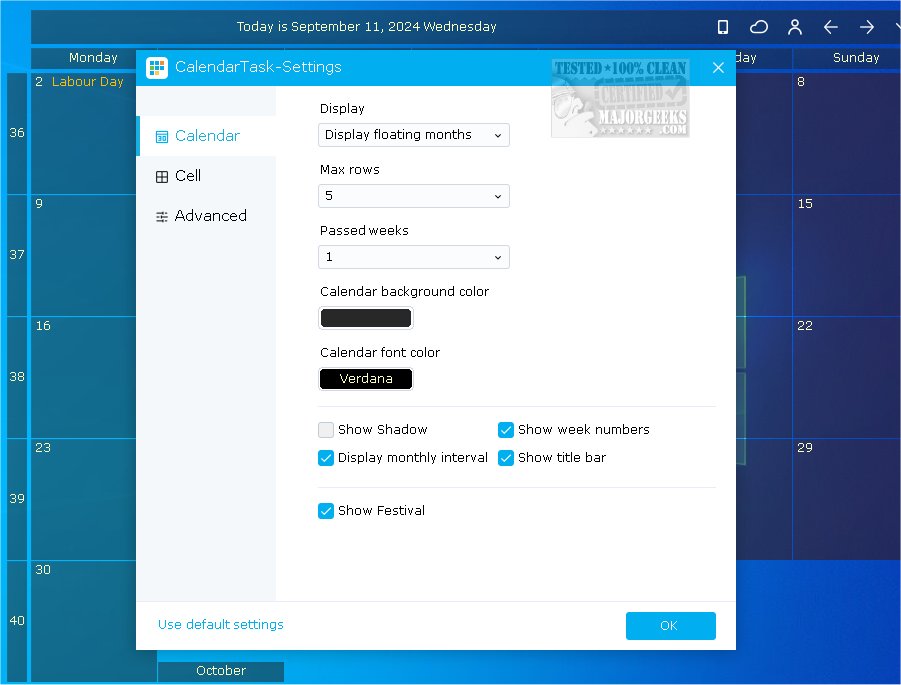The image size is (901, 685).
Task: Click the Advanced sliders icon in sidebar
Action: pyautogui.click(x=162, y=217)
